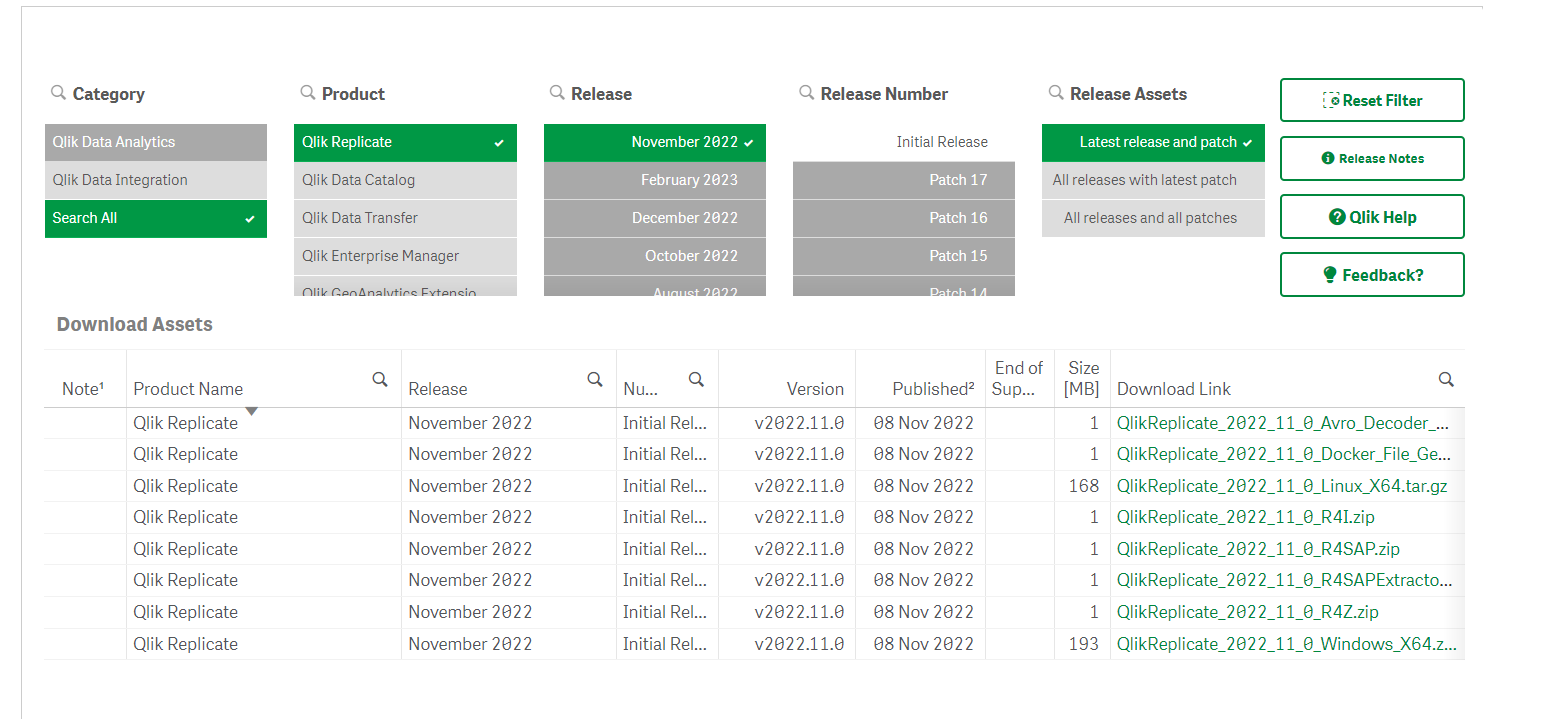This screenshot has height=719, width=1543.
Task: Click the search icon beside Release Number
Action: click(806, 93)
